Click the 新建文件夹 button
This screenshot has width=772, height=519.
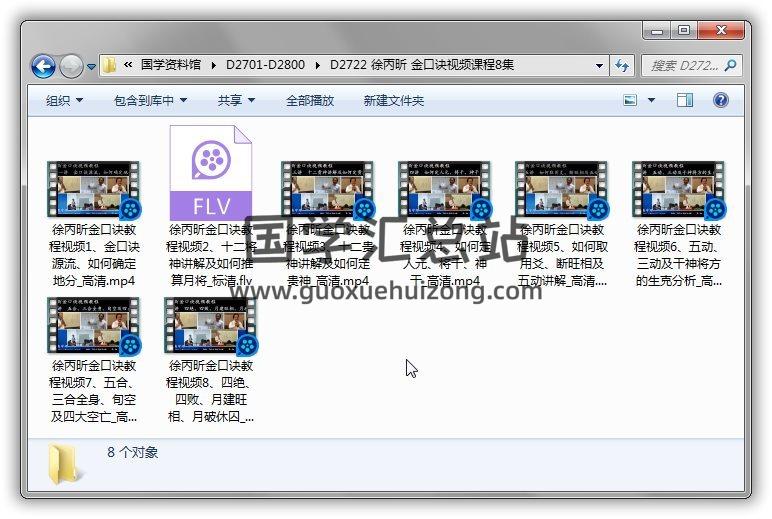pyautogui.click(x=393, y=100)
